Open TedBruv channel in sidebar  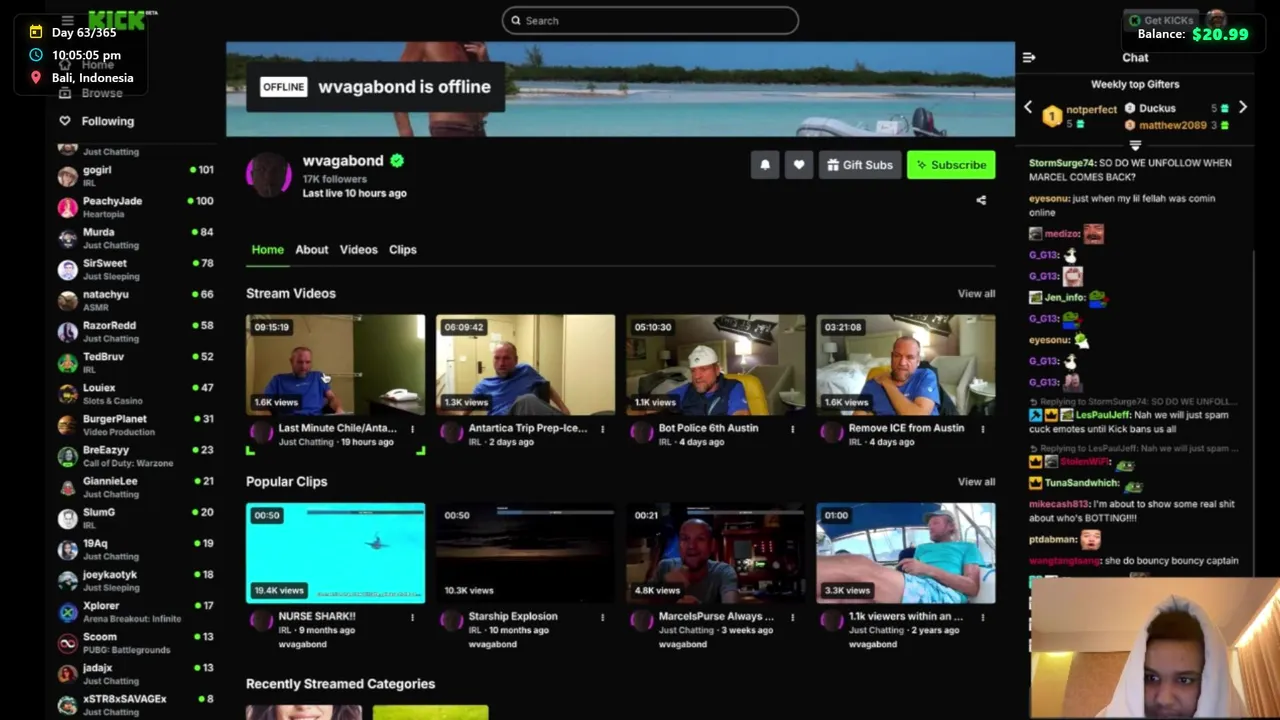click(135, 362)
